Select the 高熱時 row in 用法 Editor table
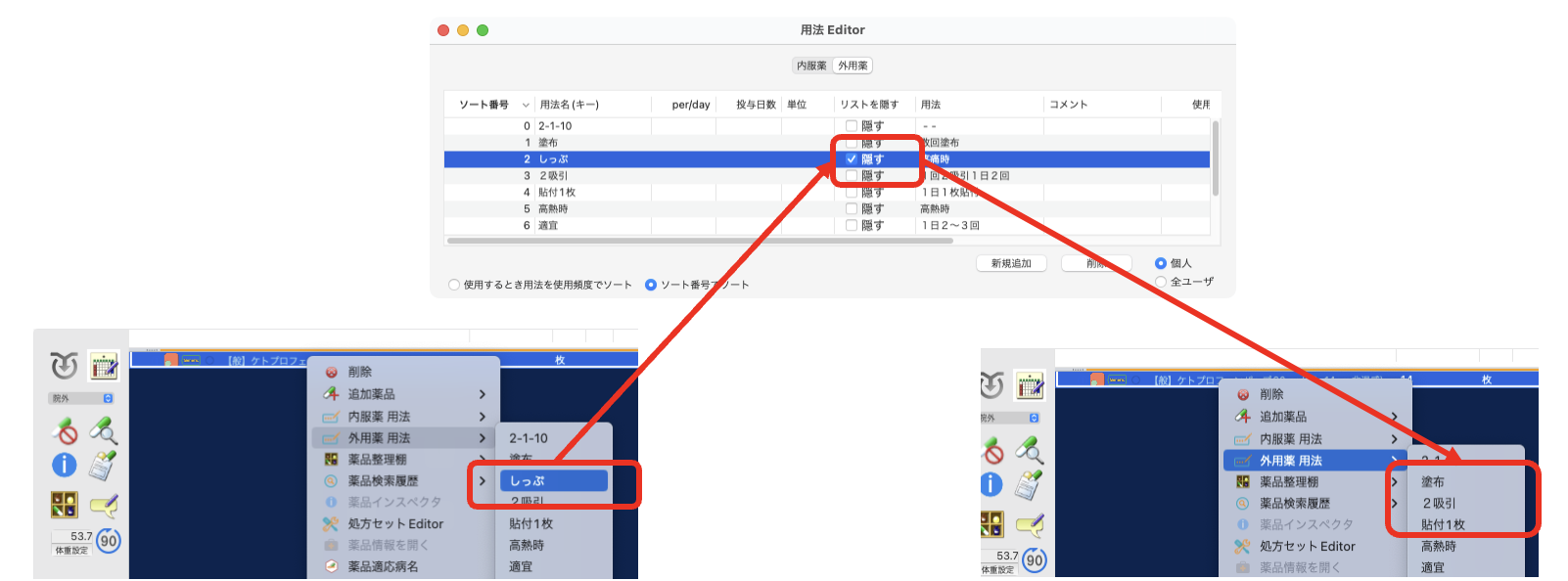Screen dimensions: 1568x581 coord(587,209)
